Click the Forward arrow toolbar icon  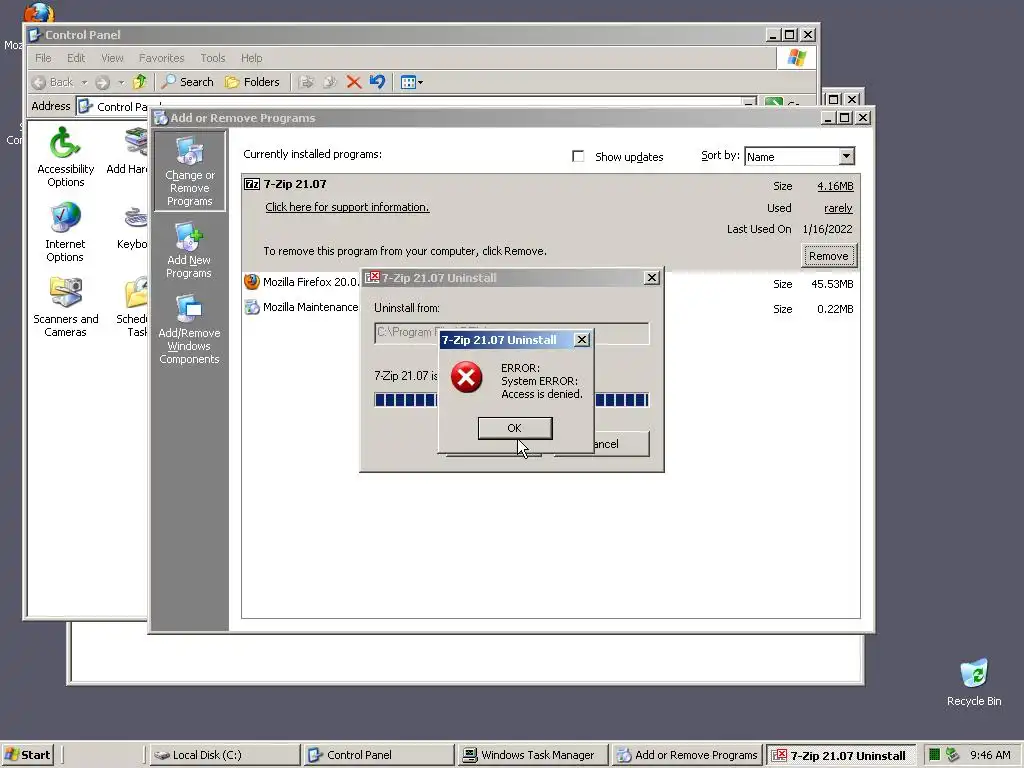coord(103,82)
